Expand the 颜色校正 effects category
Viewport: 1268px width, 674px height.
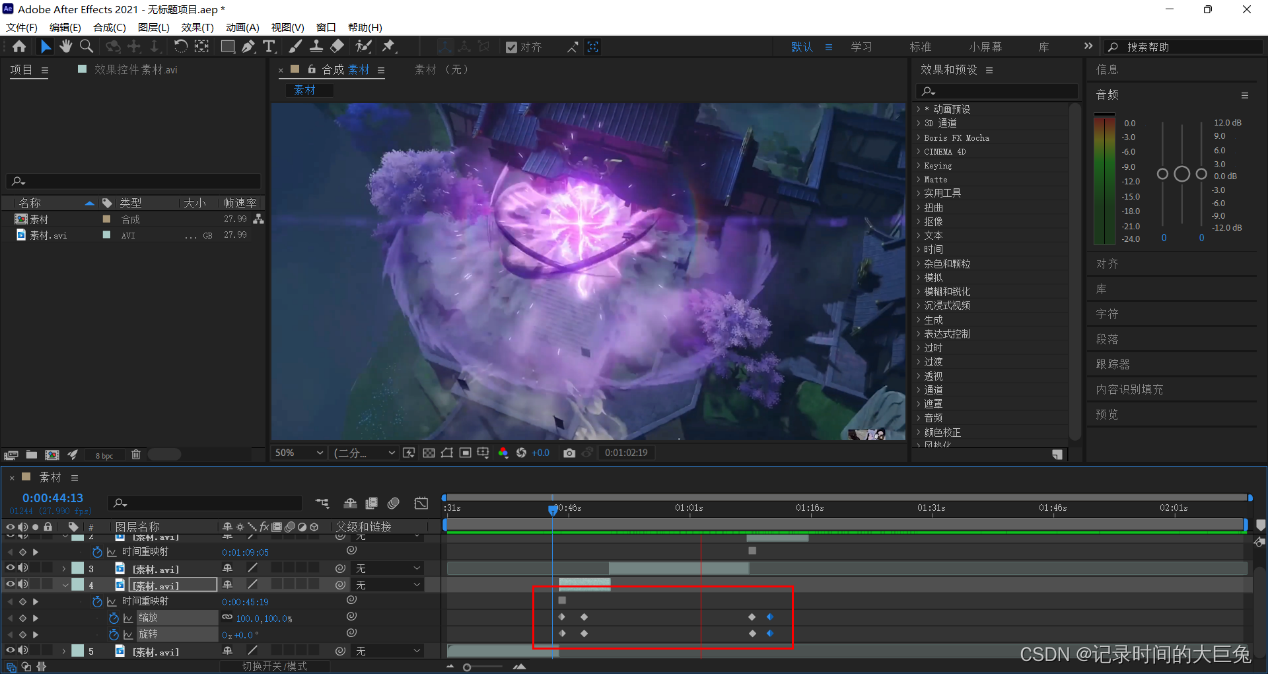pos(918,432)
